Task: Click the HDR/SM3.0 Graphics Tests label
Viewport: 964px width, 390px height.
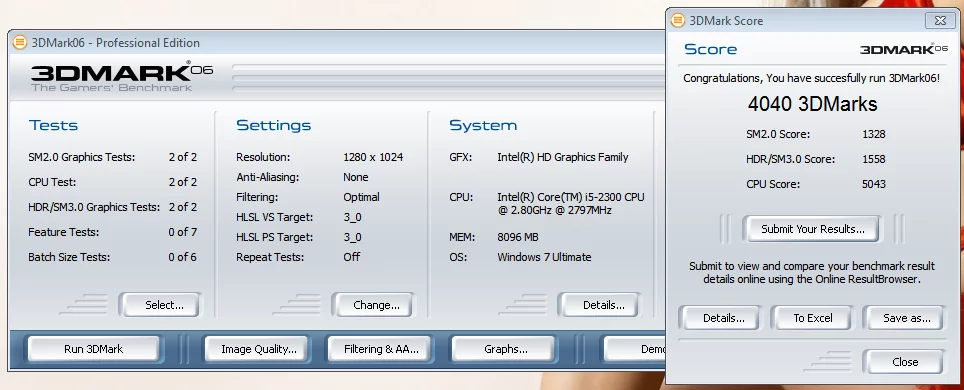Action: click(x=94, y=207)
